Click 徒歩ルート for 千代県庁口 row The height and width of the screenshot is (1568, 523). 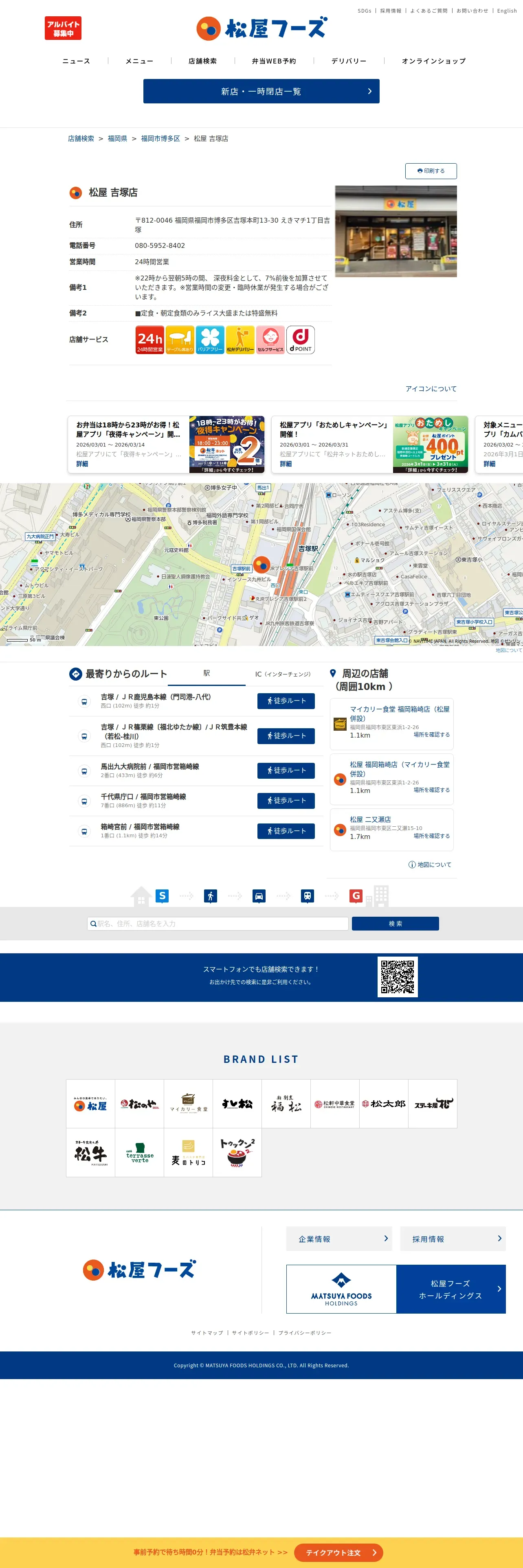[x=286, y=800]
